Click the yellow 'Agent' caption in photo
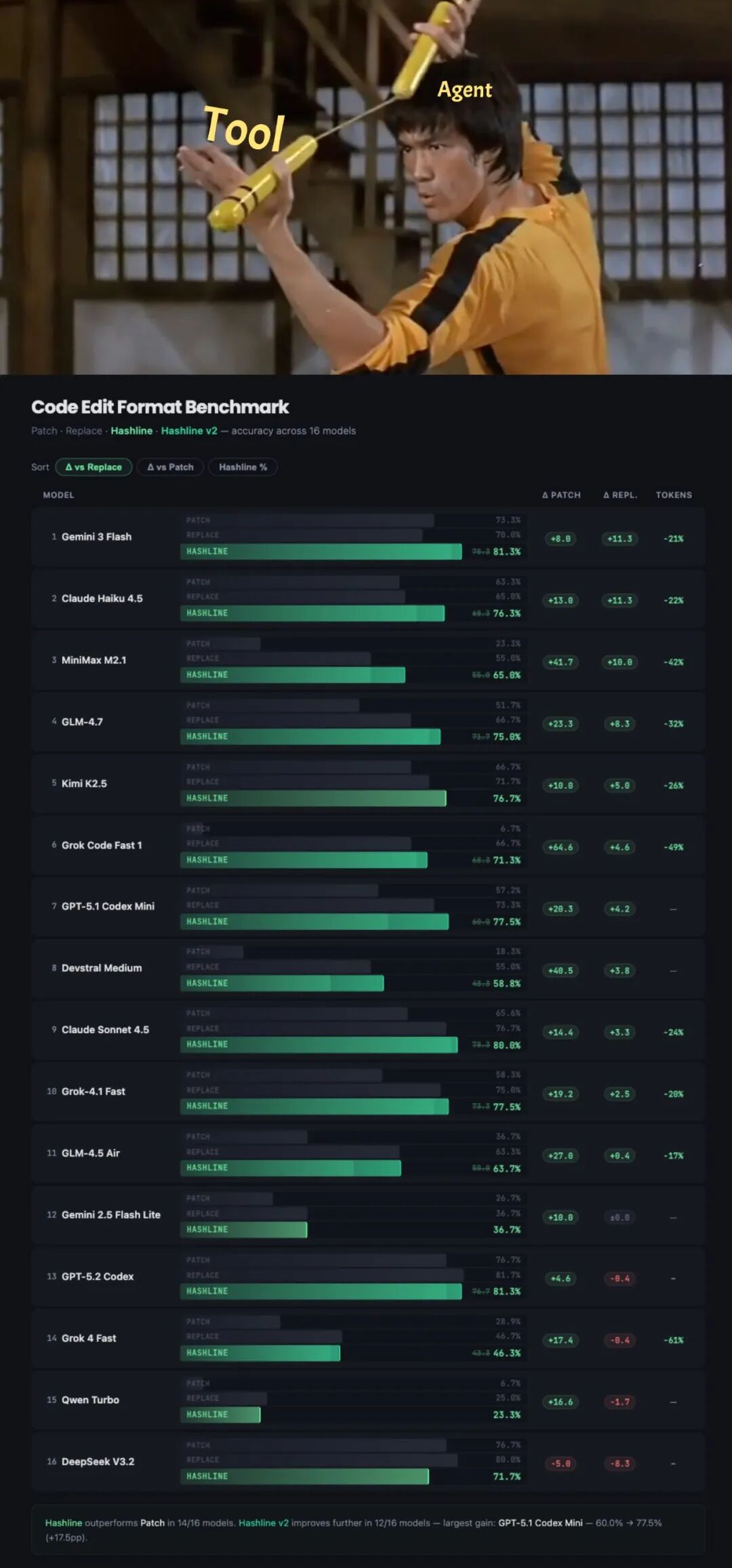 tap(465, 90)
